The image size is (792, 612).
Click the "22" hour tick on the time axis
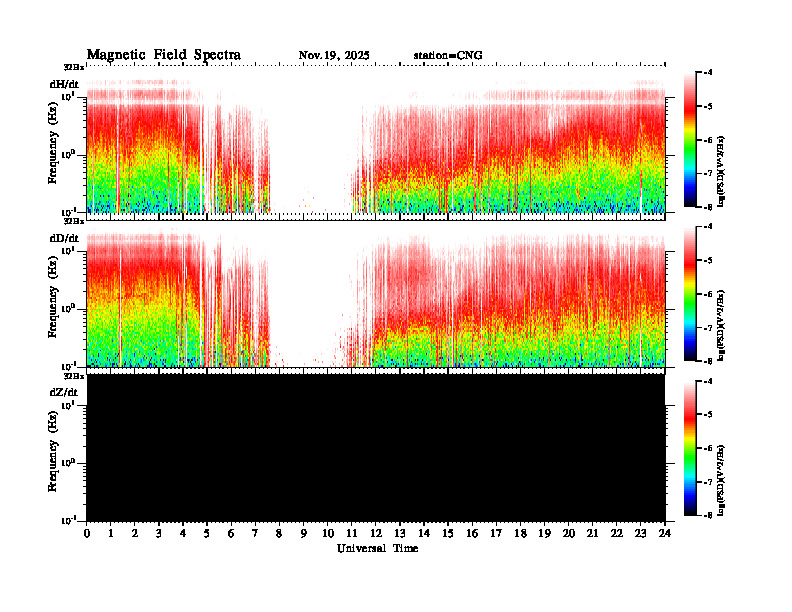point(617,534)
